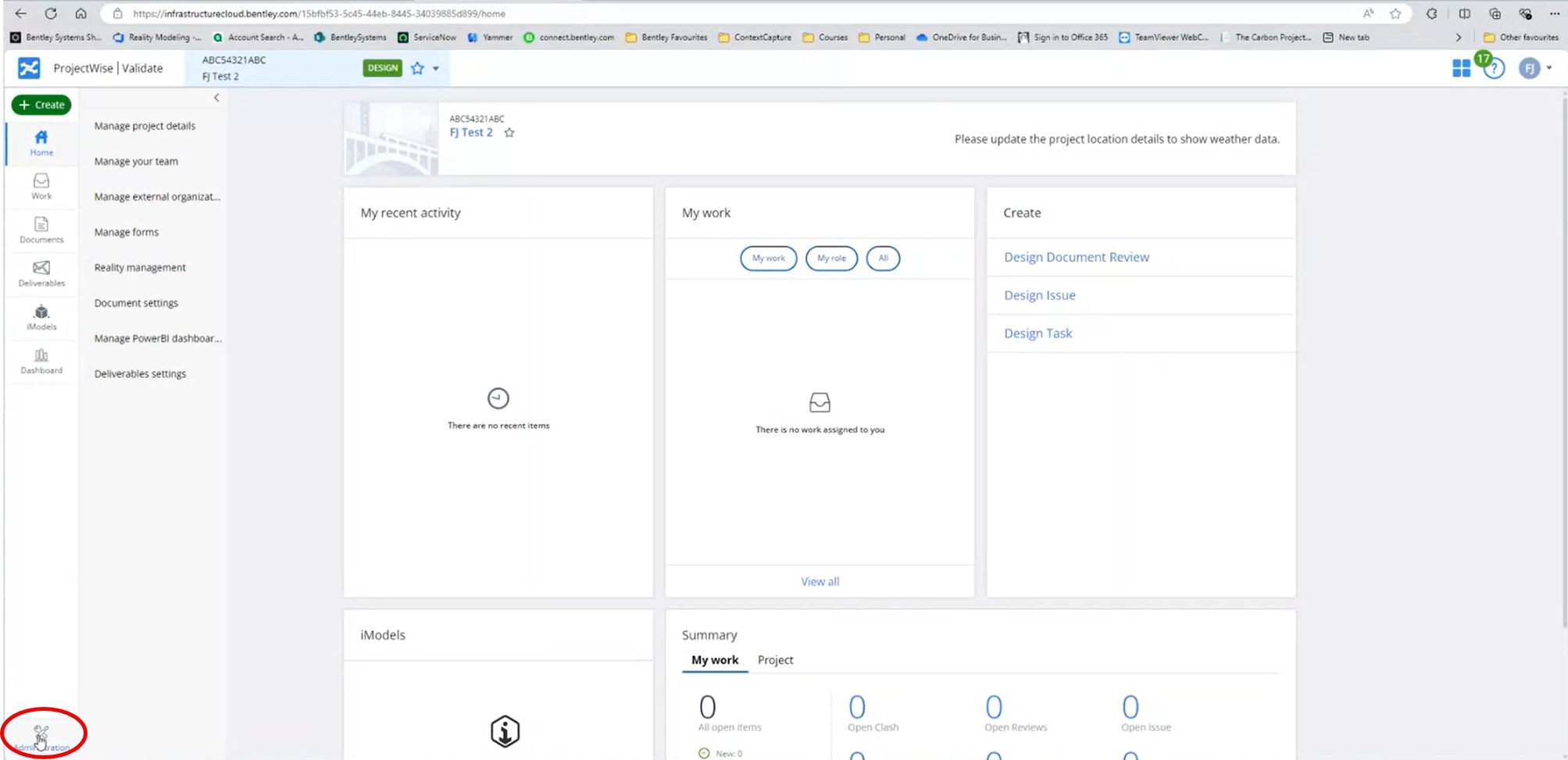Reload the page with refresh icon
The height and width of the screenshot is (760, 1568).
pyautogui.click(x=51, y=13)
